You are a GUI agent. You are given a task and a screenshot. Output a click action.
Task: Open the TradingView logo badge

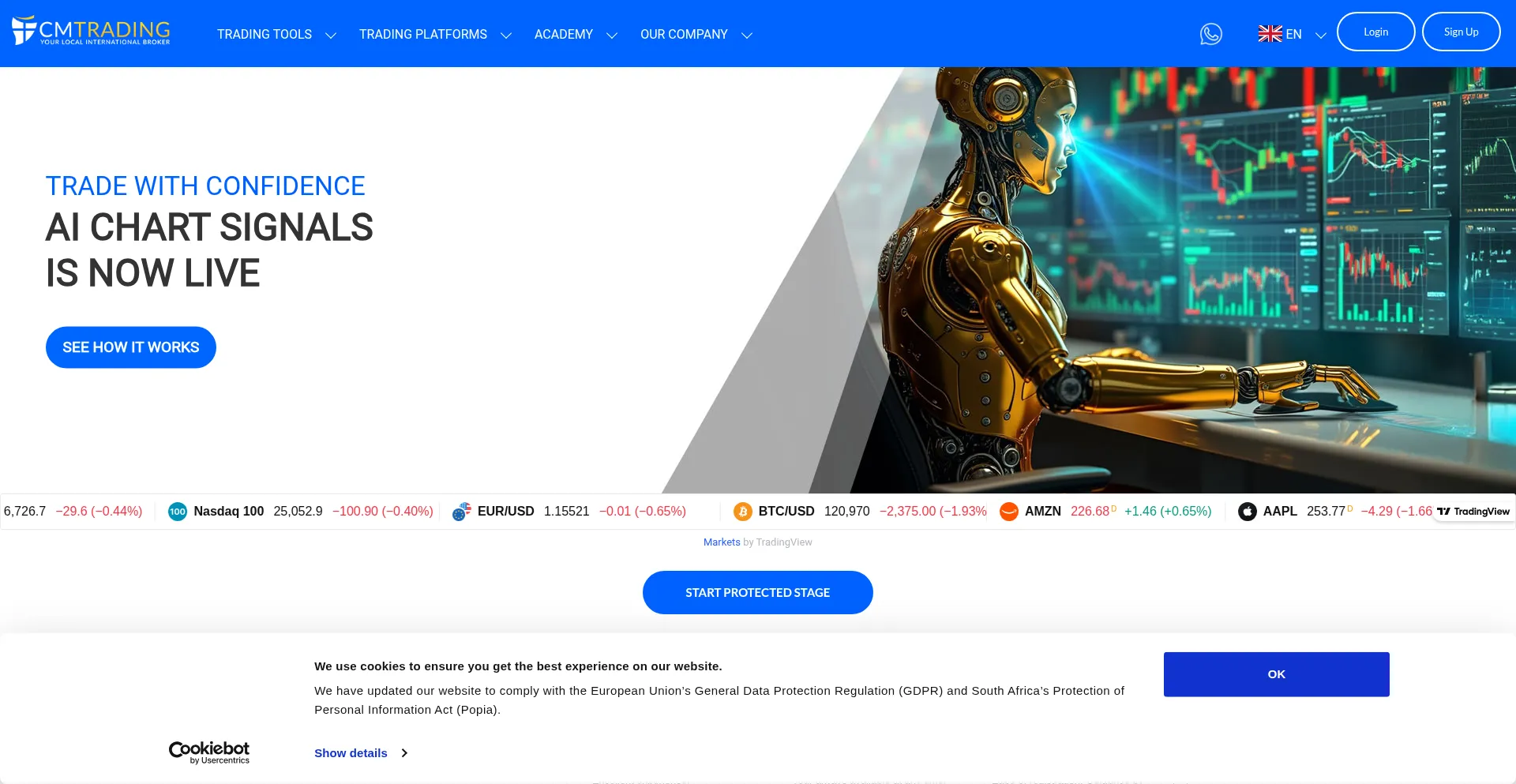(1473, 512)
